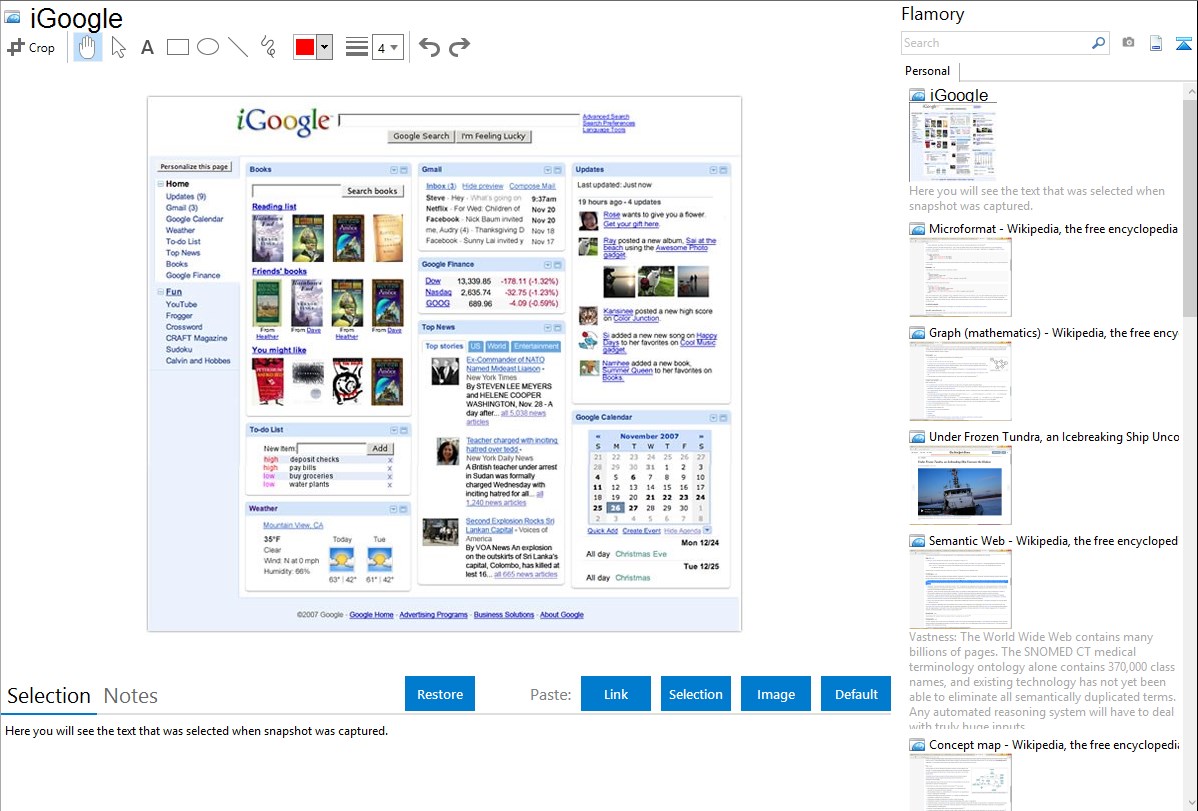Image resolution: width=1198 pixels, height=811 pixels.
Task: Choose the text annotation tool
Action: pyautogui.click(x=147, y=47)
